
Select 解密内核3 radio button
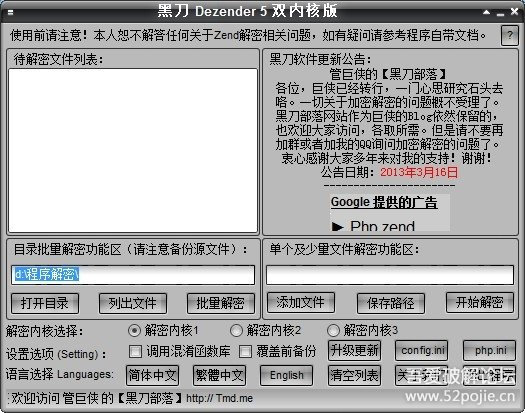(333, 331)
